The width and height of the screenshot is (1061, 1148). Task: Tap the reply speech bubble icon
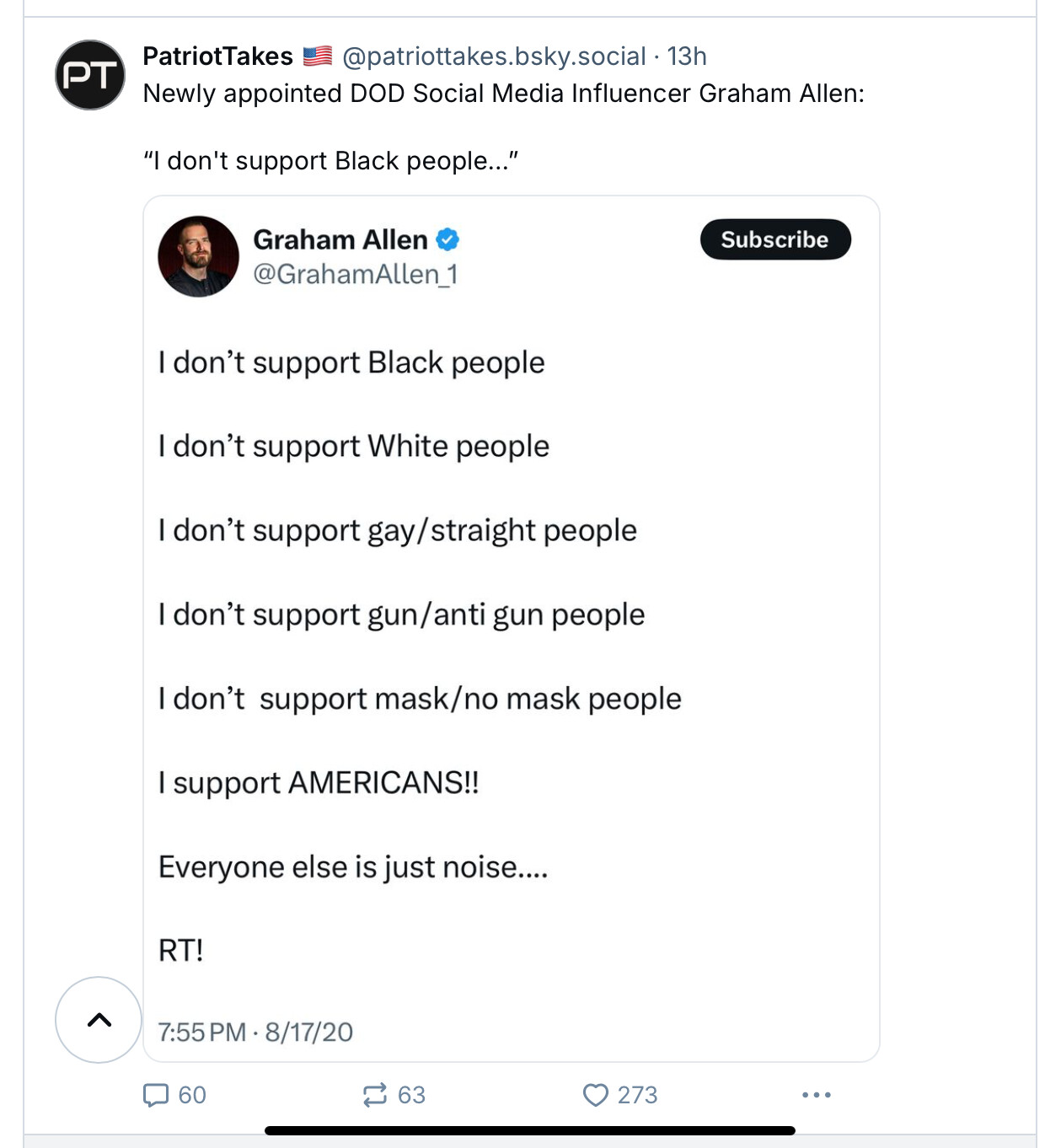pos(156,1095)
